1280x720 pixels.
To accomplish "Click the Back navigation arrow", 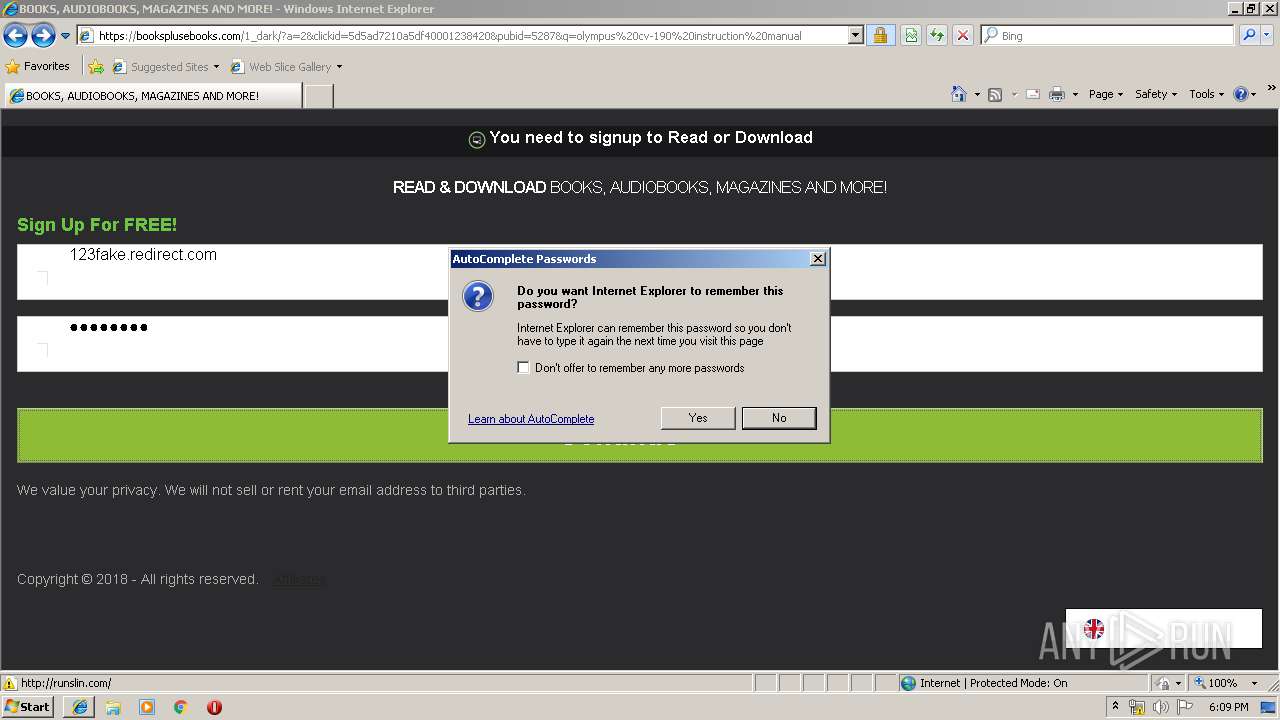I will click(15, 36).
